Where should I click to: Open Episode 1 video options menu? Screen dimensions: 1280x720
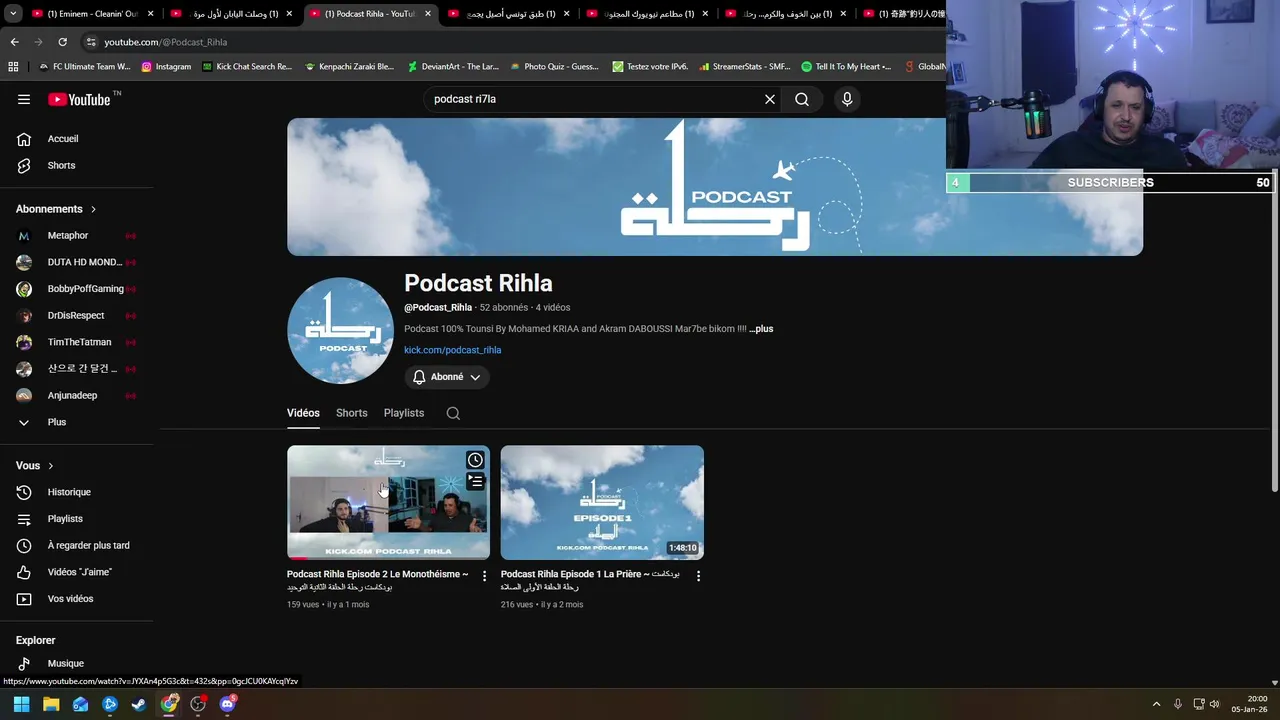698,576
